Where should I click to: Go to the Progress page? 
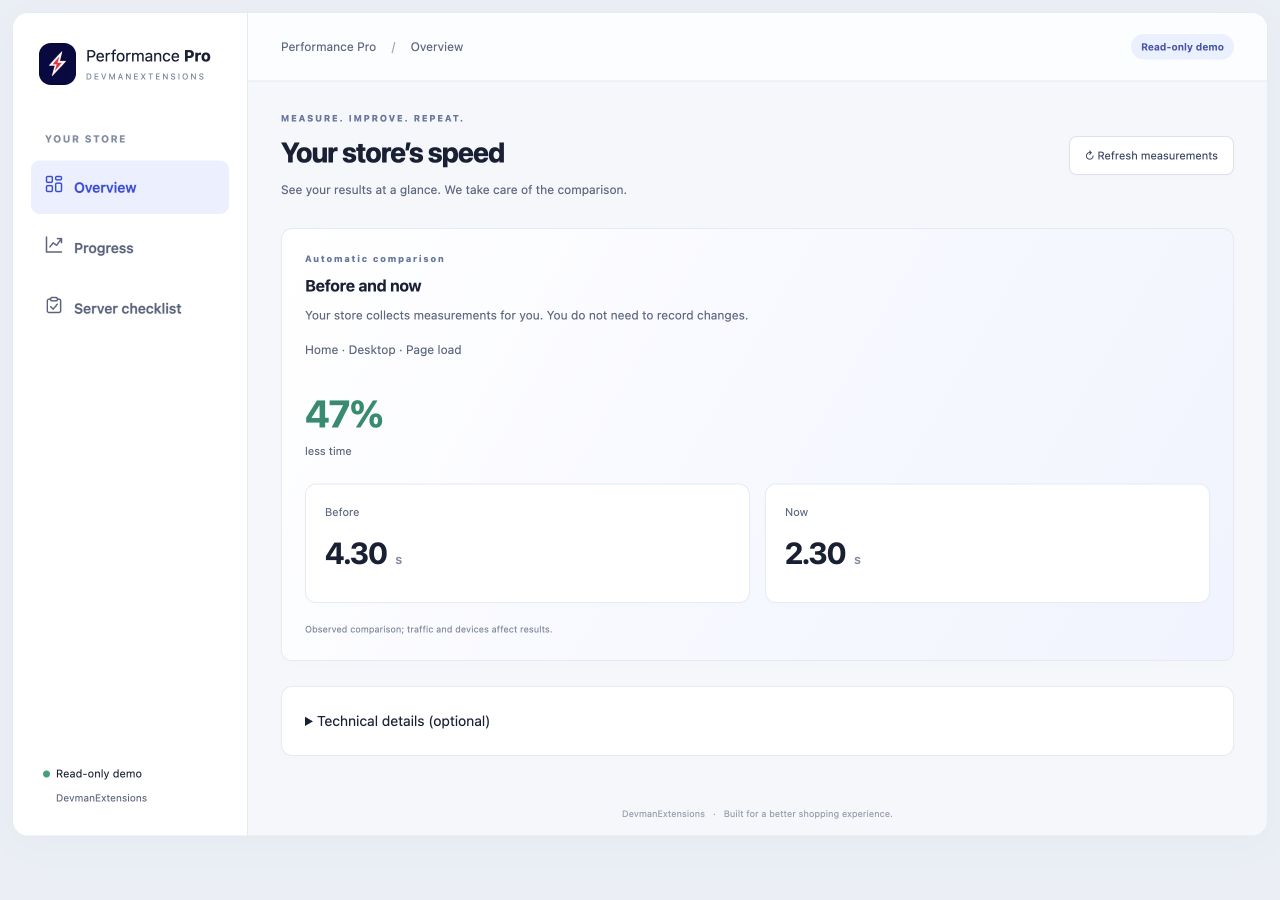pos(130,248)
